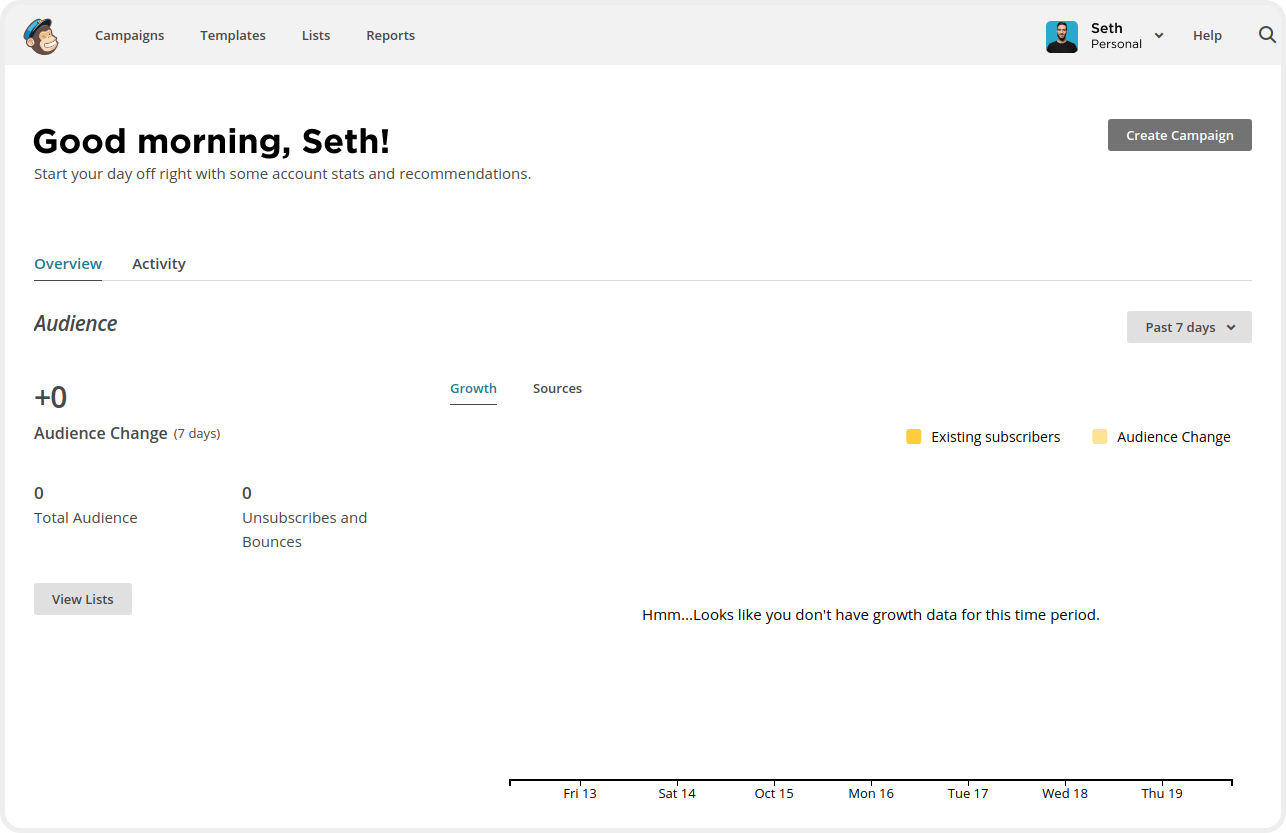Viewport: 1286px width, 833px height.
Task: Click the 'Wed 18' axis label
Action: (1065, 793)
